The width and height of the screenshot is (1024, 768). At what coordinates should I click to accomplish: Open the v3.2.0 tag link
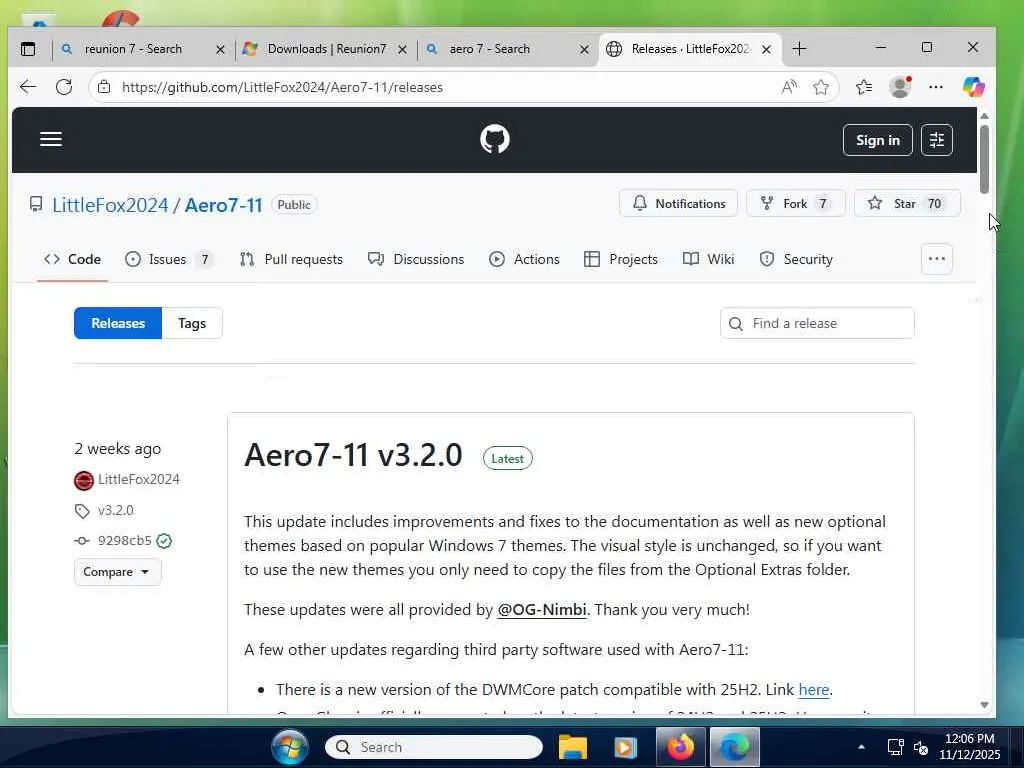click(116, 510)
